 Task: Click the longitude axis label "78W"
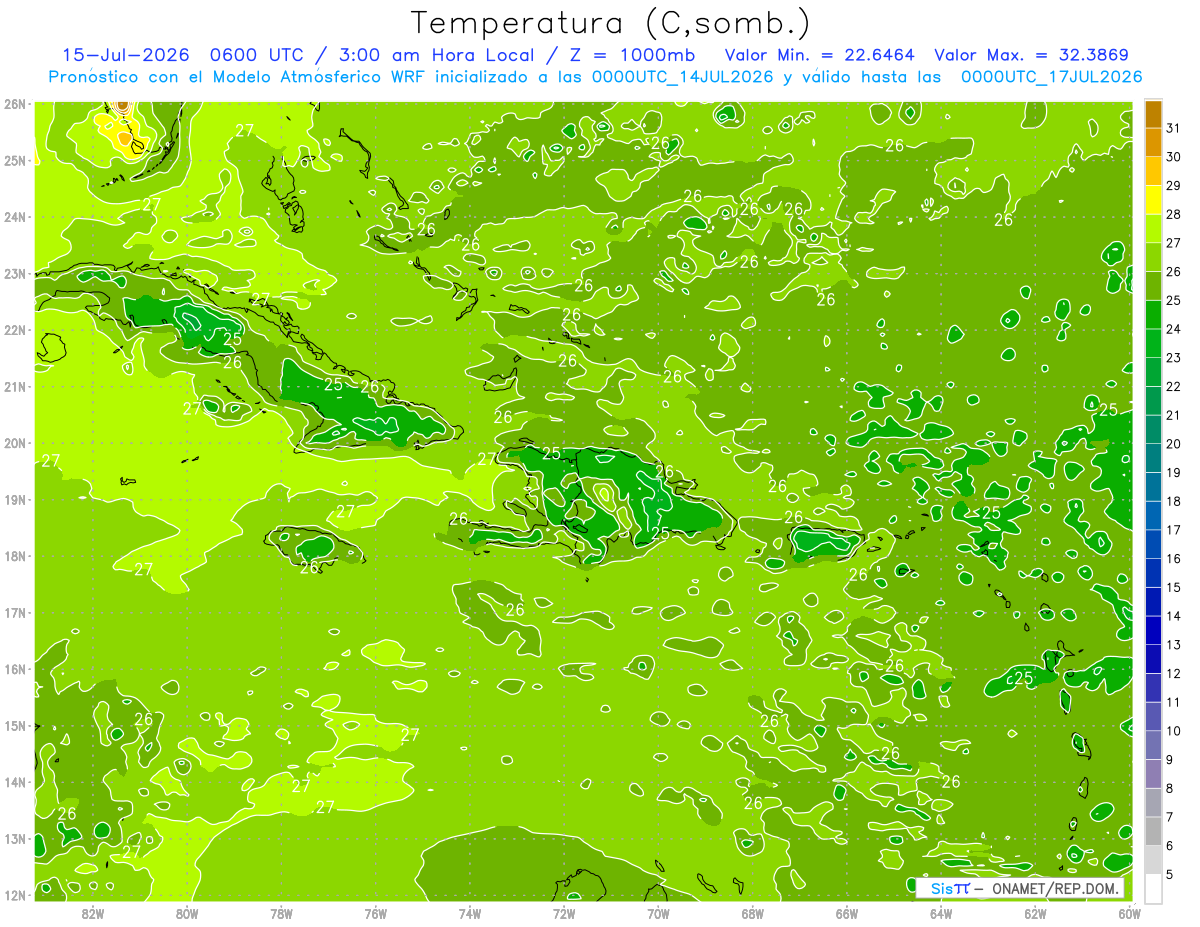281,913
